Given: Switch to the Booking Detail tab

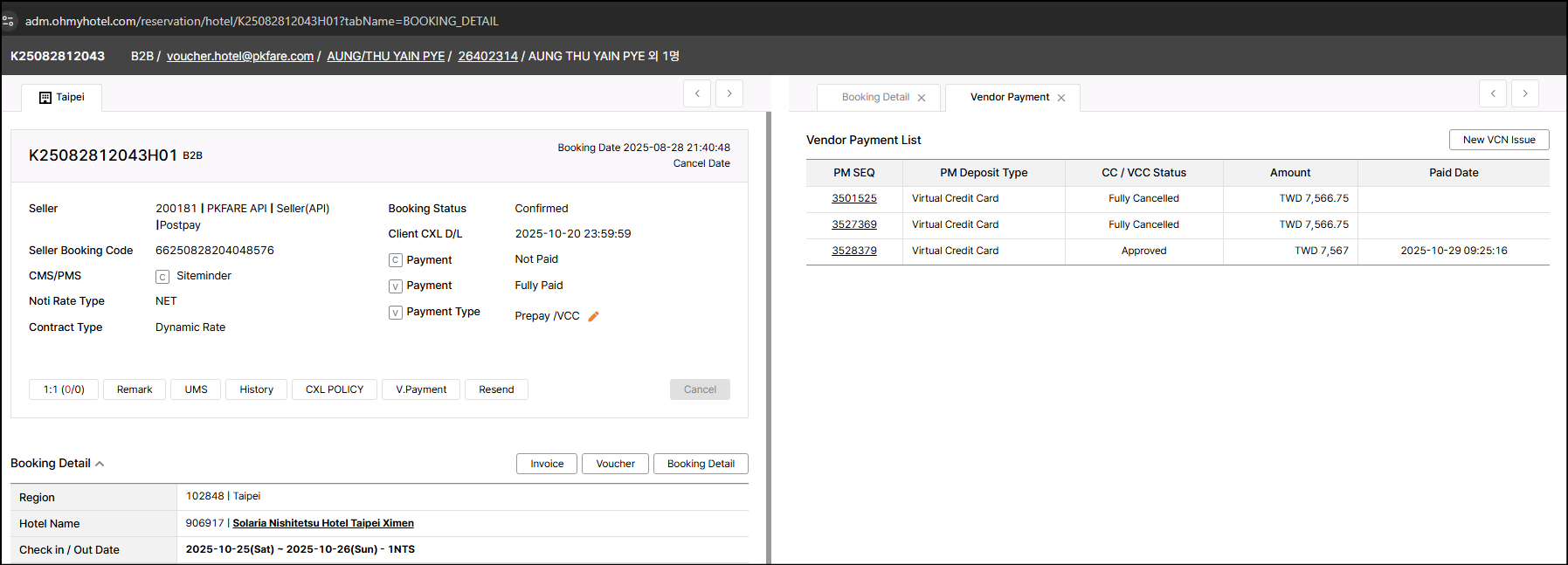Looking at the screenshot, I should [875, 97].
